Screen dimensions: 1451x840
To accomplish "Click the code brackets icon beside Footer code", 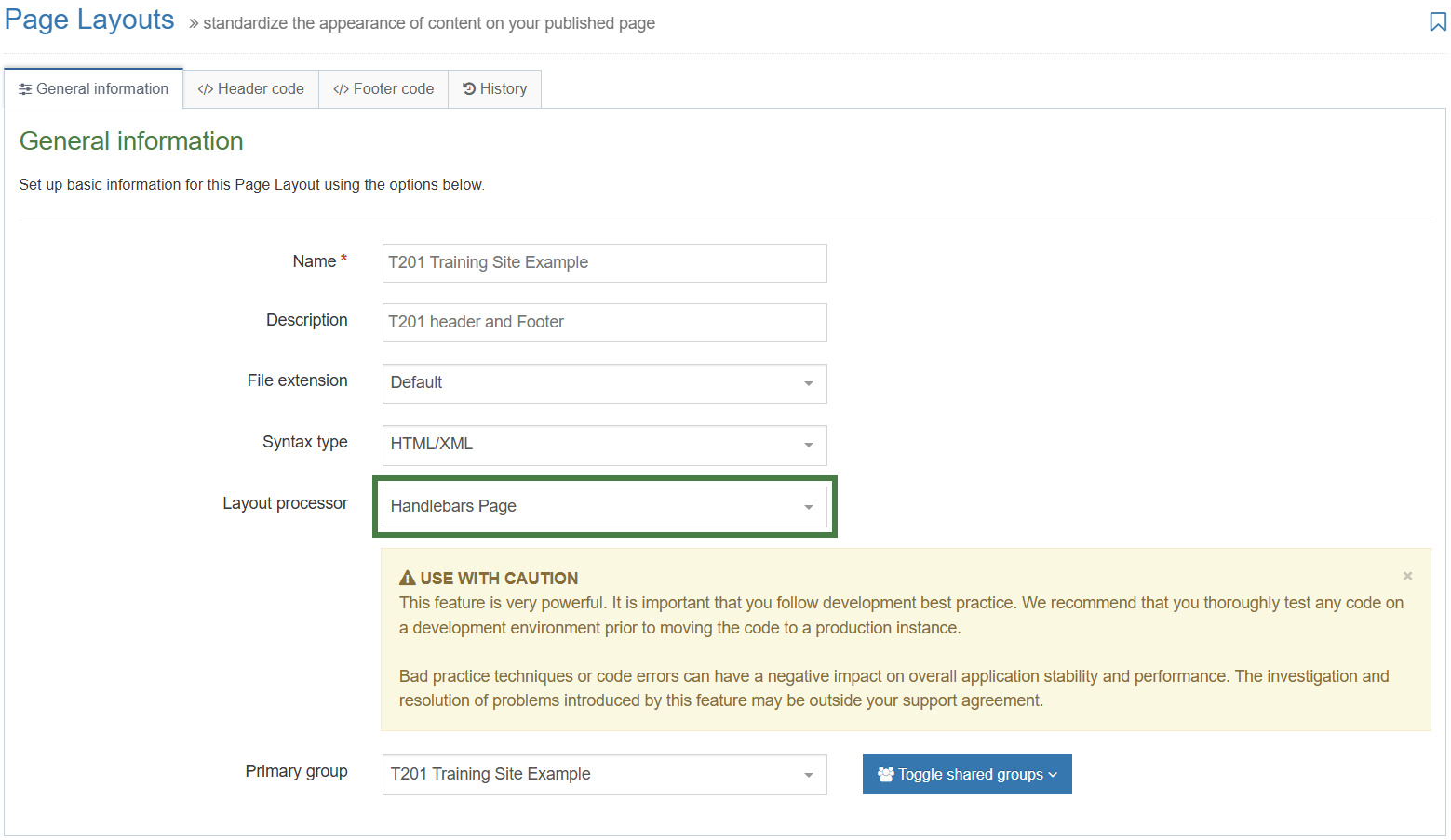I will [x=341, y=89].
